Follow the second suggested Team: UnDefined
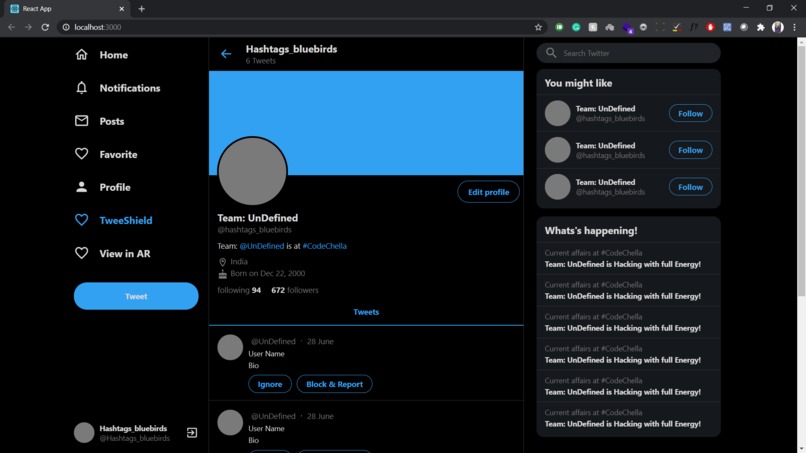Screen dimensions: 806x453 [690, 150]
